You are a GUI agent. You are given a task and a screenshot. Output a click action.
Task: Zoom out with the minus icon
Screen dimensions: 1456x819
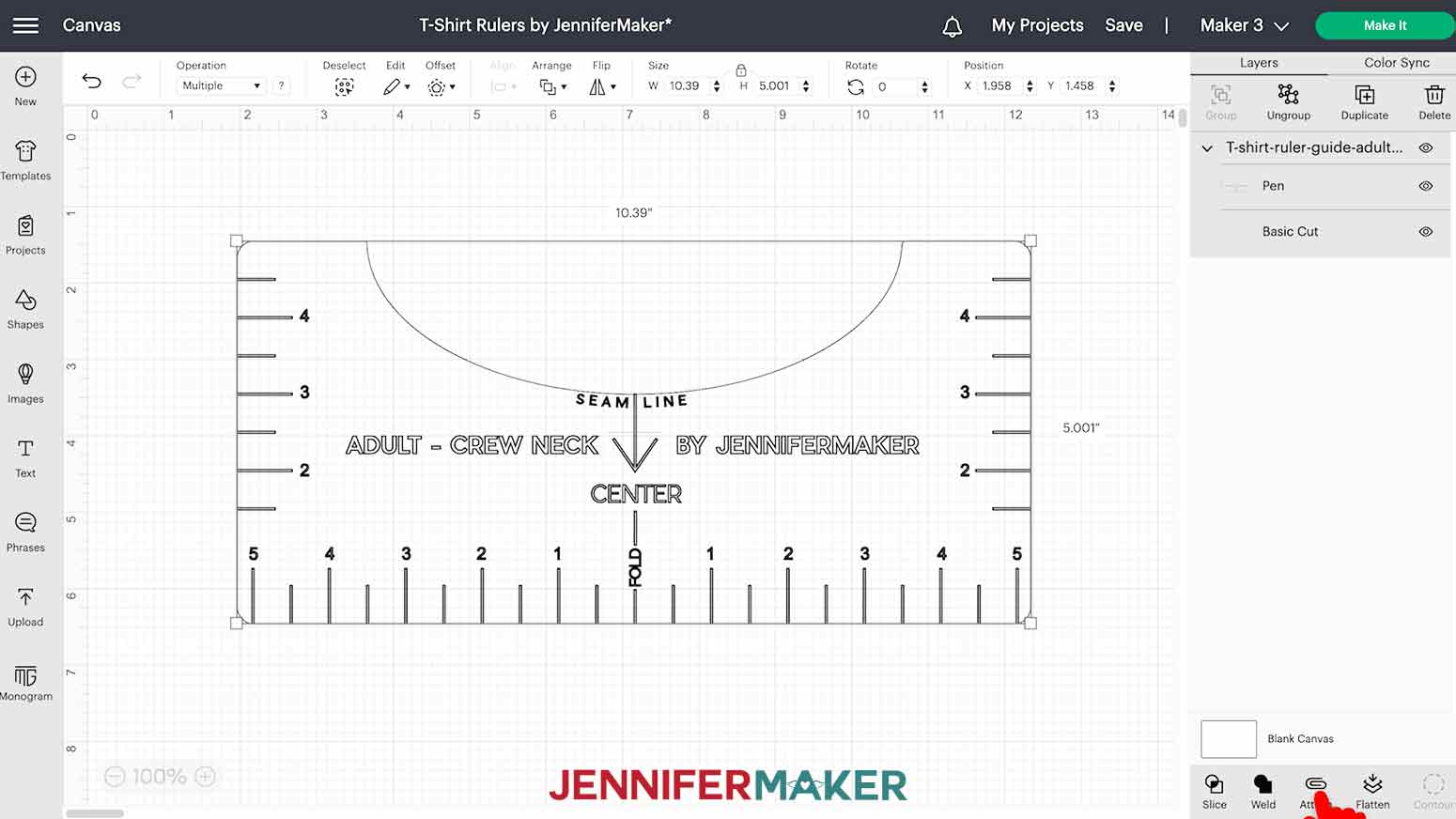click(x=115, y=777)
